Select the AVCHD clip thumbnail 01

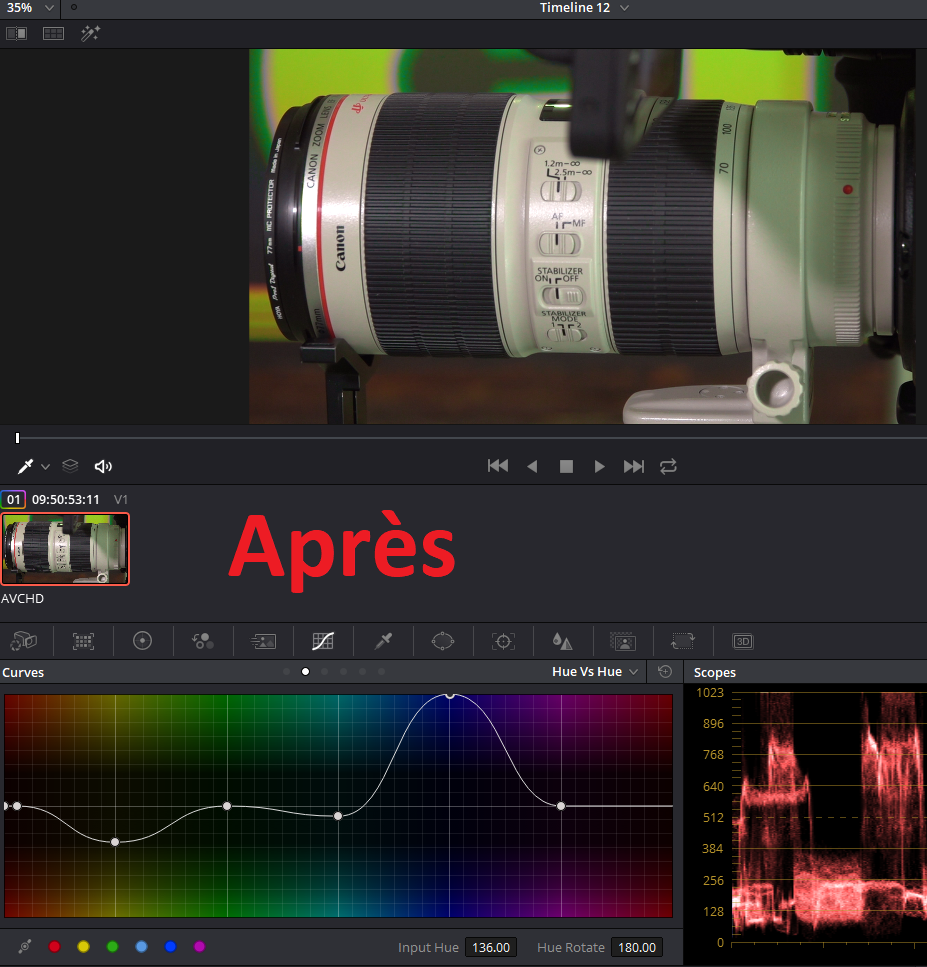(65, 549)
